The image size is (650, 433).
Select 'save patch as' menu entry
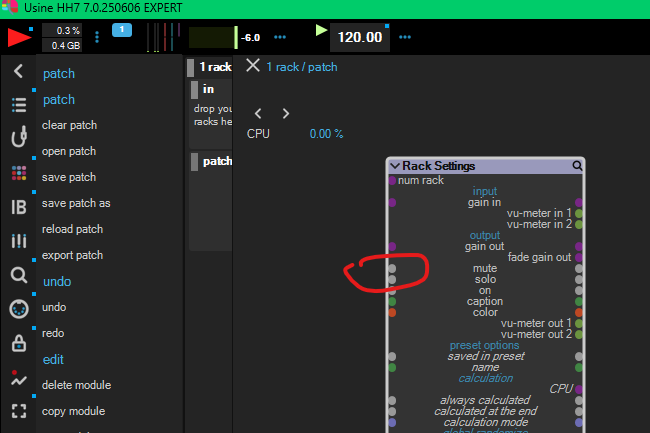click(x=76, y=203)
